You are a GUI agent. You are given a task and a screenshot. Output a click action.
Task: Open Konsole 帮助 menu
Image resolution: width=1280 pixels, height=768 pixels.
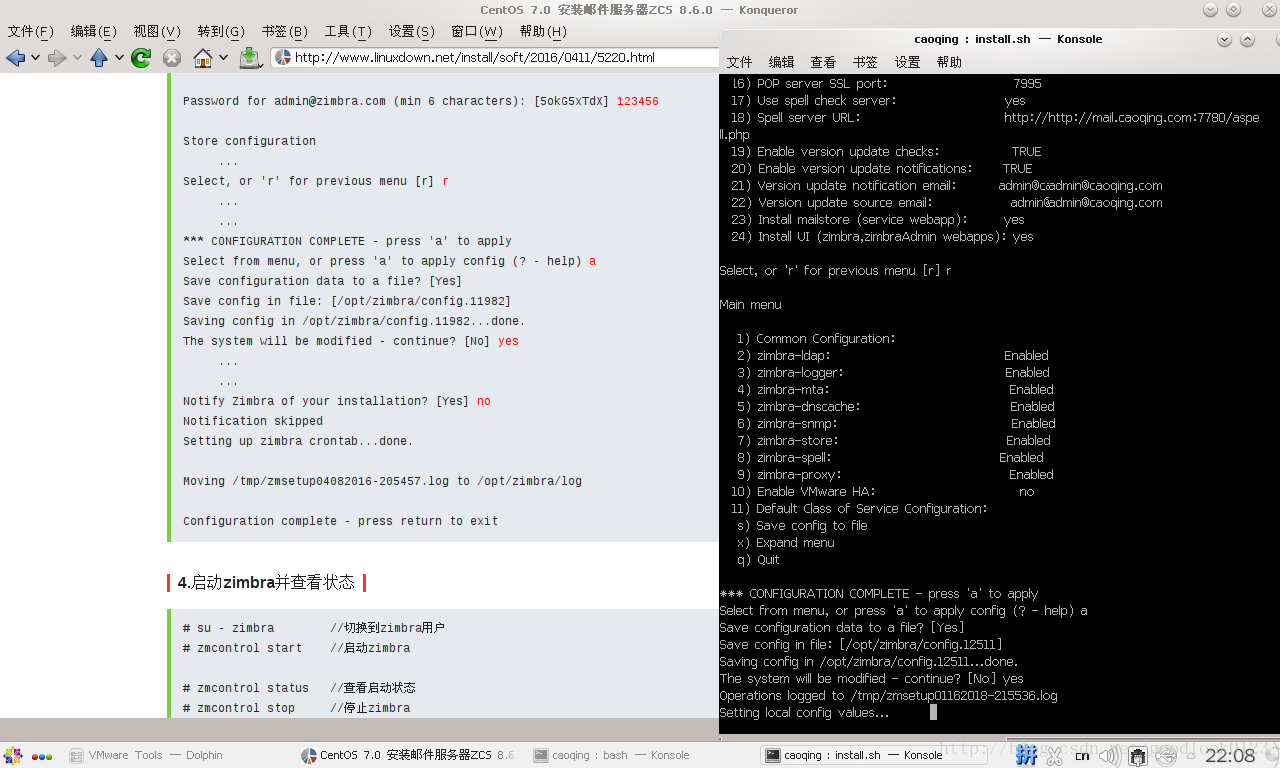(x=949, y=62)
